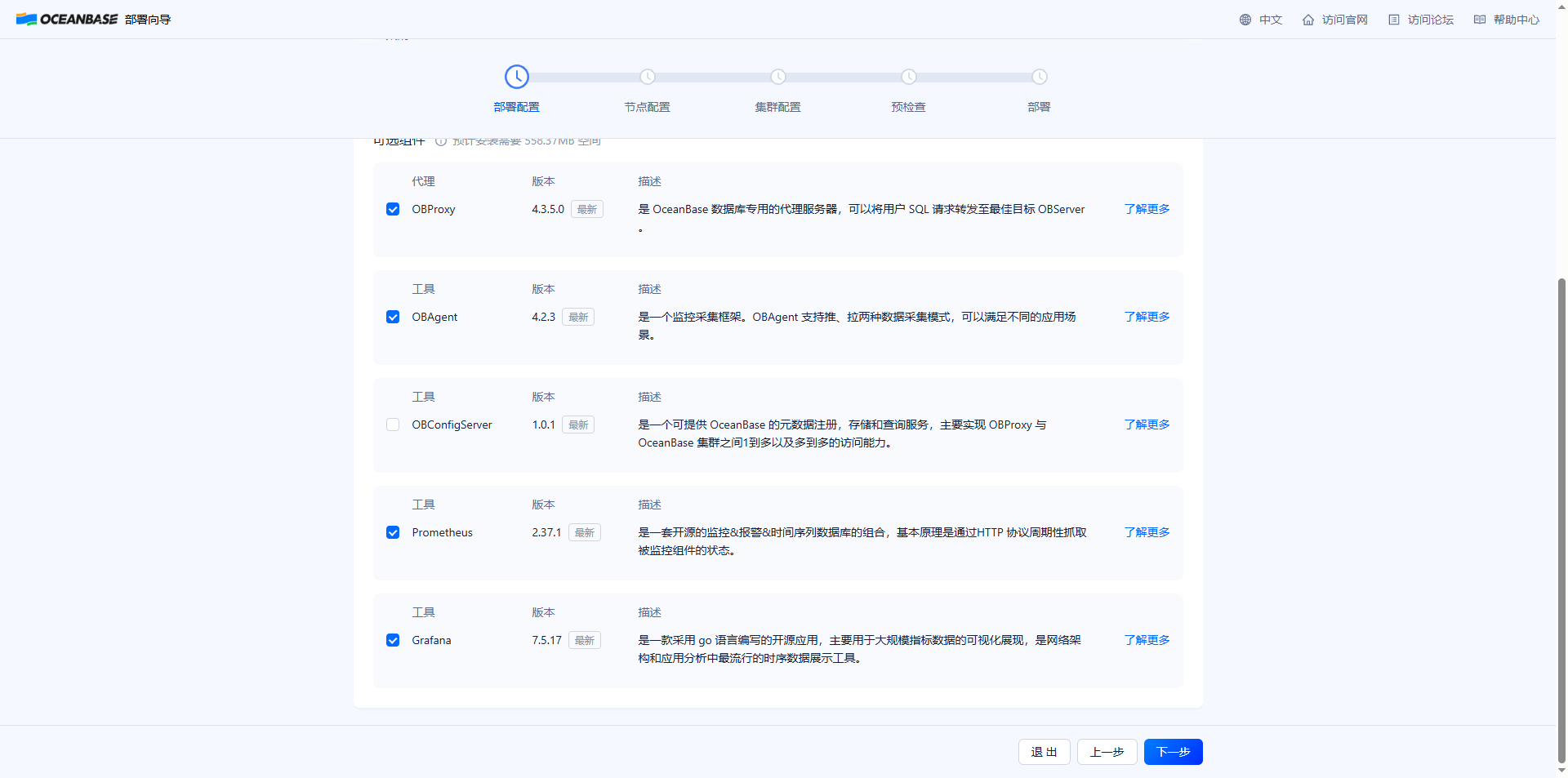Click the OBProxy description text
Screen dimensions: 1568x778
coord(862,218)
